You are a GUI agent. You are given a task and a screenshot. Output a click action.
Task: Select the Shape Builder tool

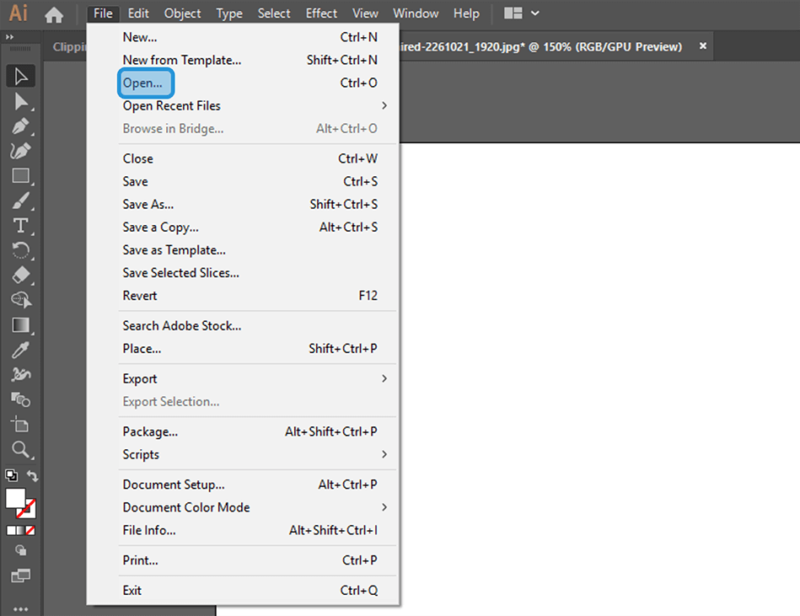[x=20, y=300]
